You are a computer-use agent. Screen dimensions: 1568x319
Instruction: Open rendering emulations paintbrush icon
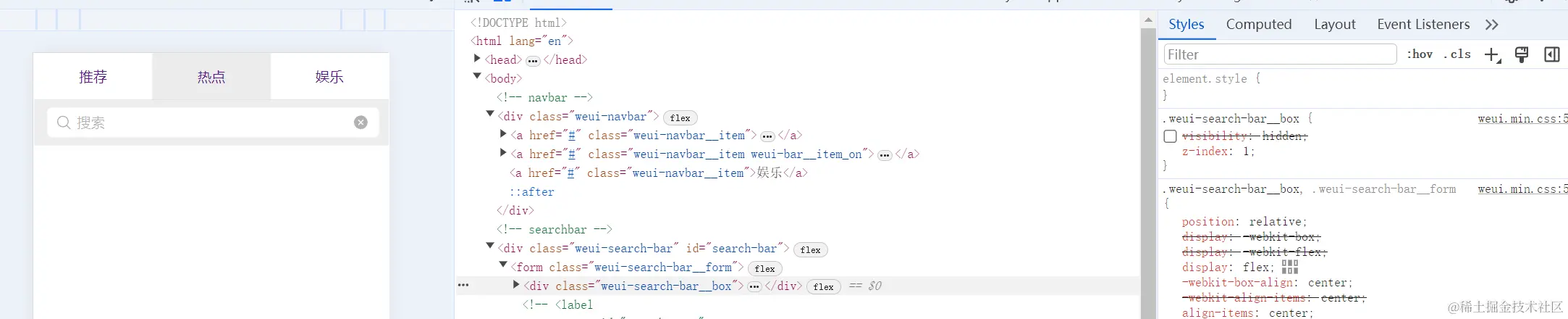pos(1522,55)
